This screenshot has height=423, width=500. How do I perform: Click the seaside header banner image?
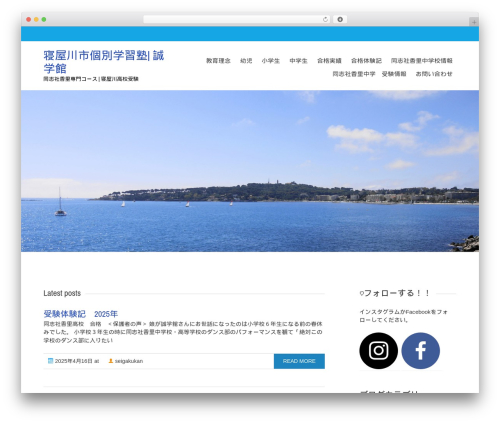250,171
